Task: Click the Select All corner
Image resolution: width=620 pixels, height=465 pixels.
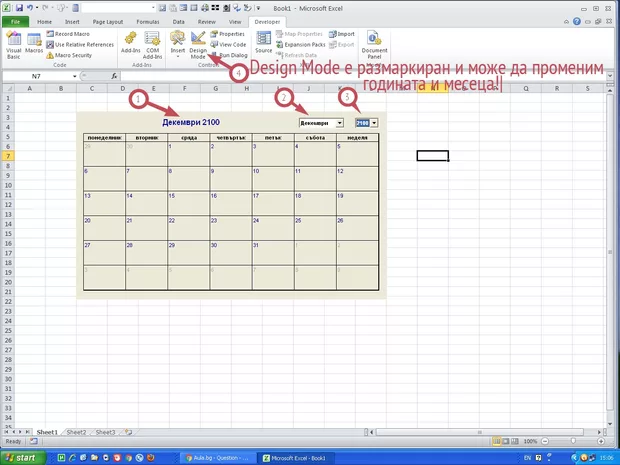Action: click(x=8, y=89)
